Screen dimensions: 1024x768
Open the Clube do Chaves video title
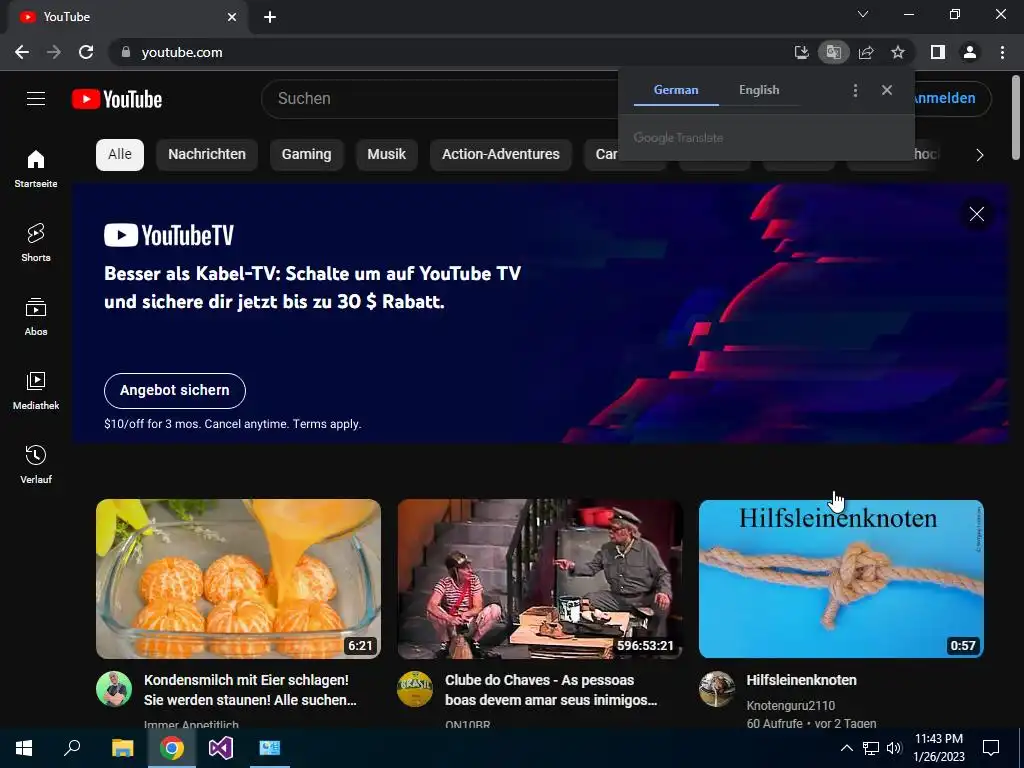point(551,690)
